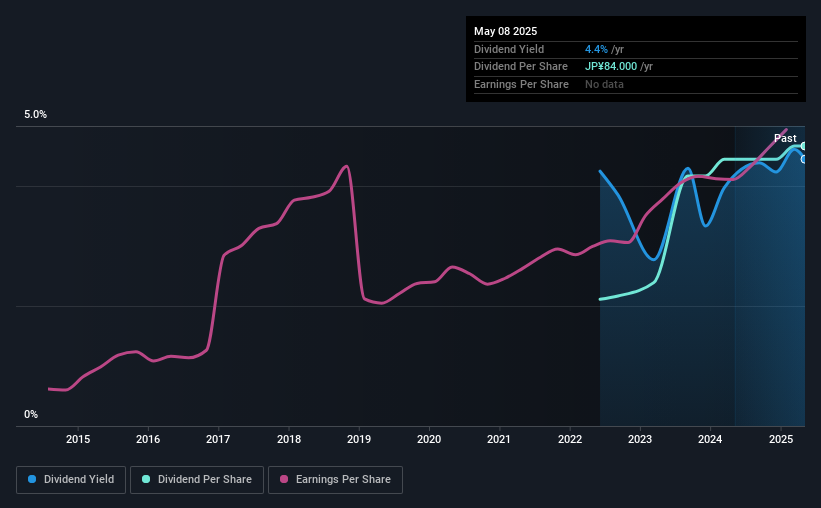Click the 2022 x-axis label
The width and height of the screenshot is (821, 508).
570,439
